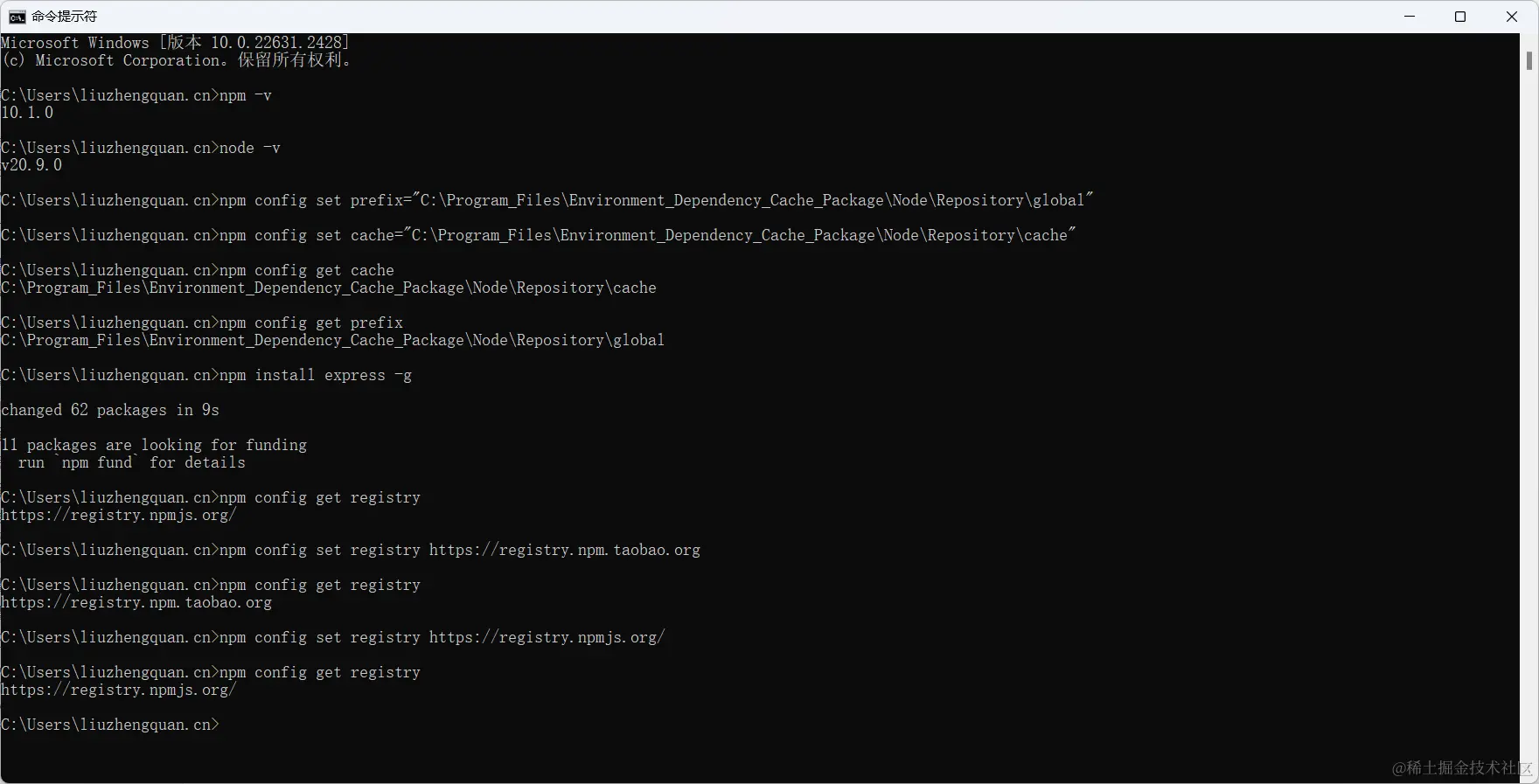Click the vertical scrollbar thumb
The image size is (1539, 784).
tap(1529, 60)
